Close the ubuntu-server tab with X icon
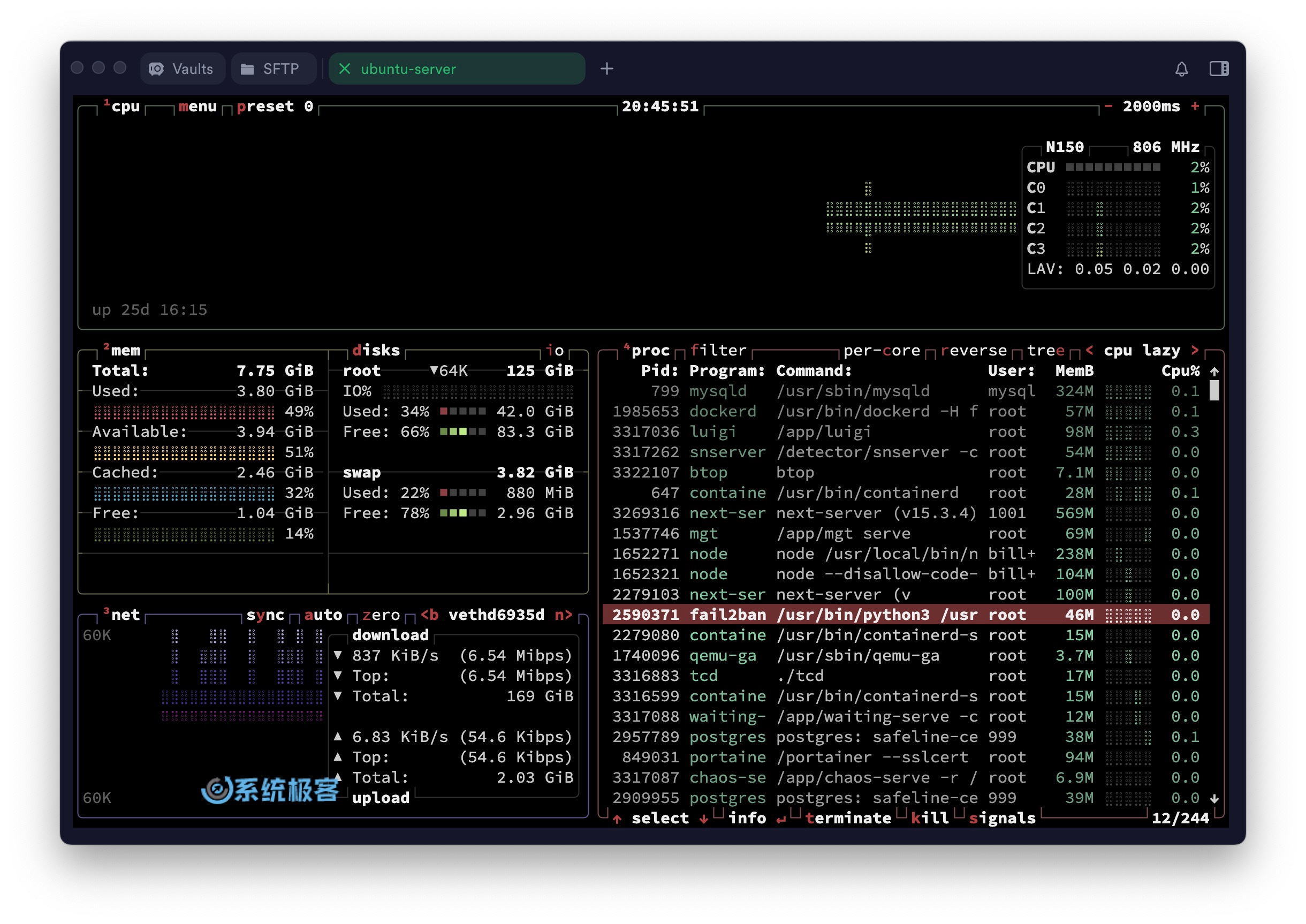The width and height of the screenshot is (1306, 924). 344,69
